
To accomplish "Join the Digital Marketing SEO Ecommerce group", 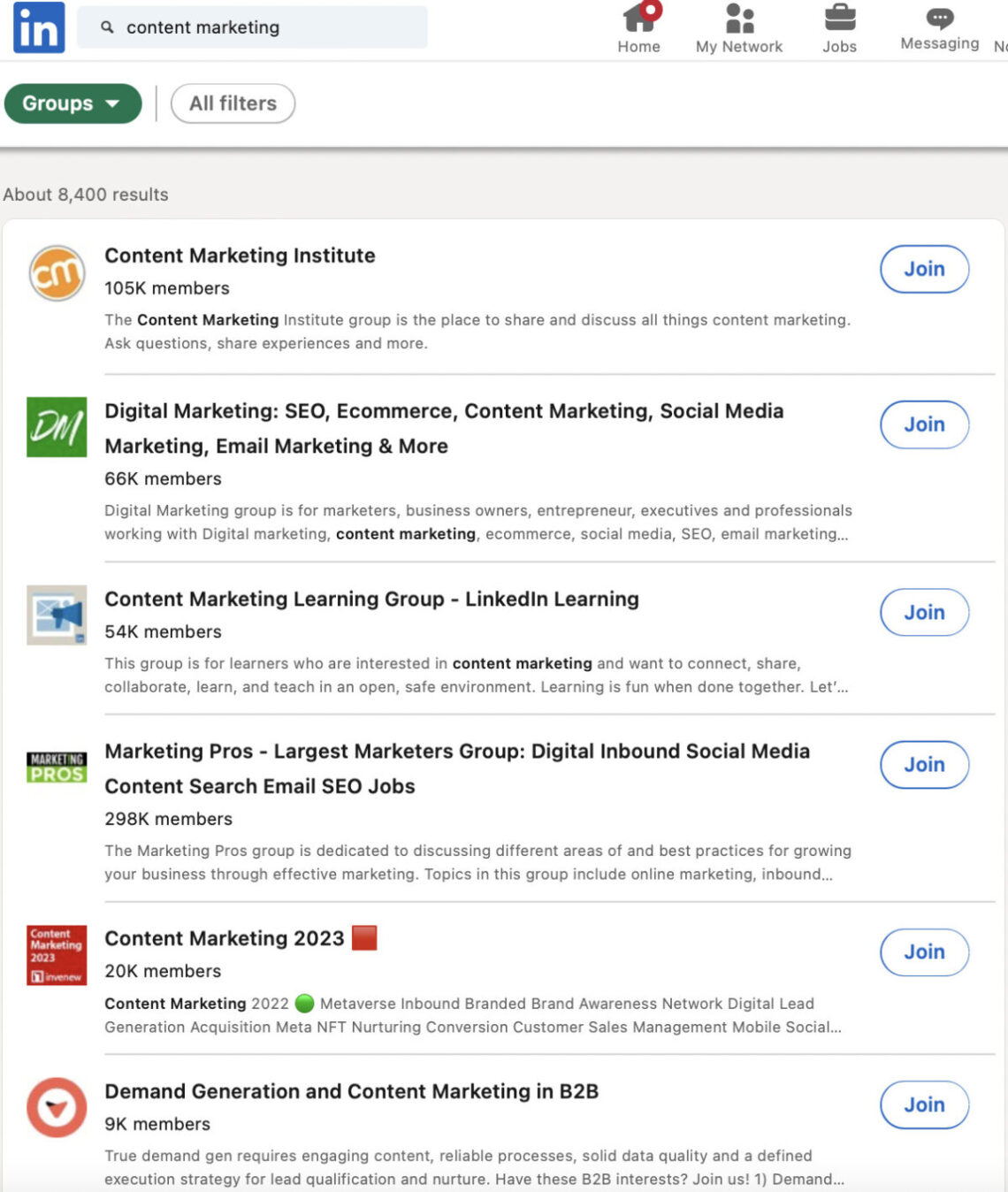I will click(x=924, y=424).
